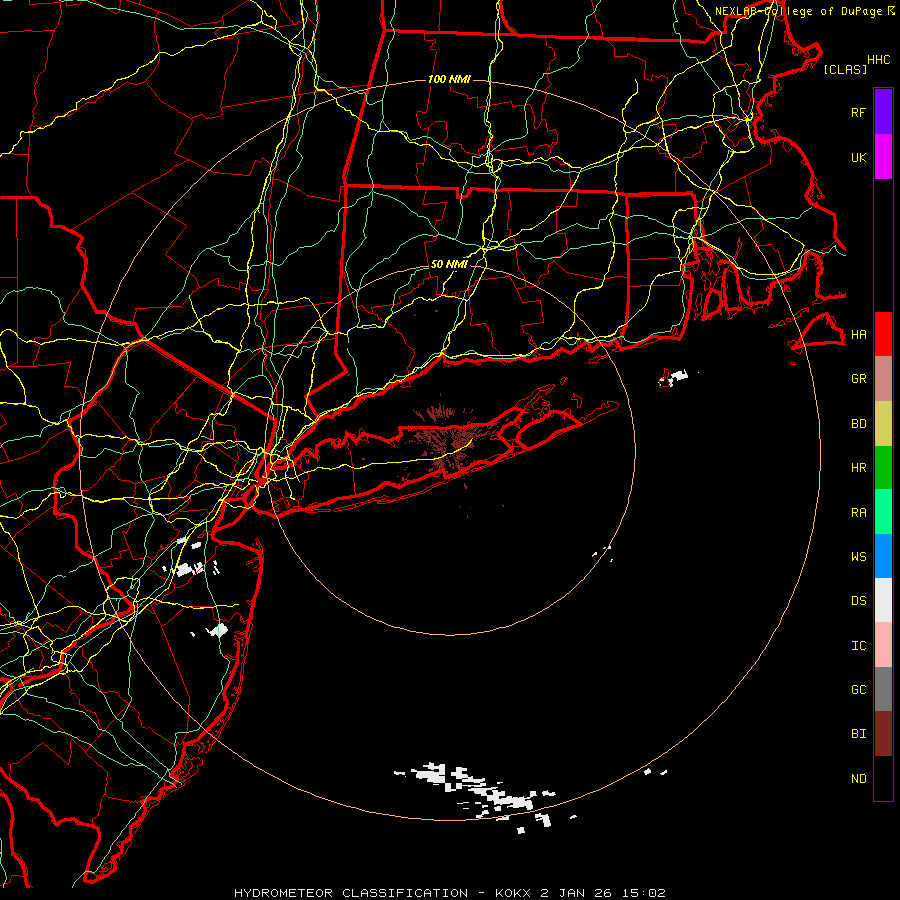Screen dimensions: 900x900
Task: Click the IC legend label
Action: (858, 646)
